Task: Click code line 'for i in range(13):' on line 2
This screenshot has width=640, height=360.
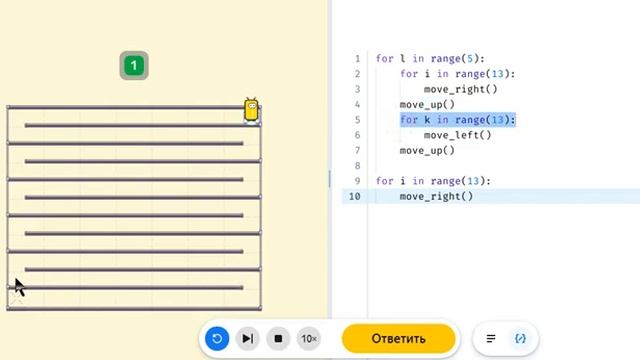Action: [457, 74]
